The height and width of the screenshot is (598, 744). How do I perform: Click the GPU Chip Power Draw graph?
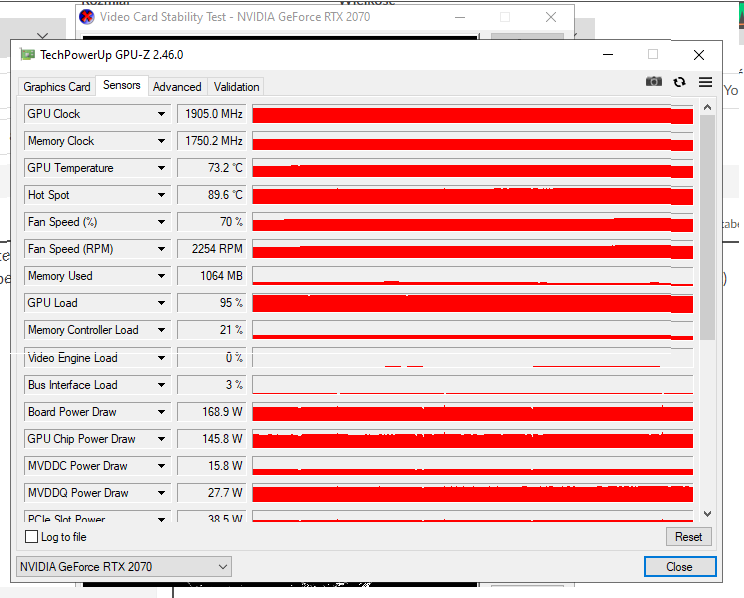(473, 439)
